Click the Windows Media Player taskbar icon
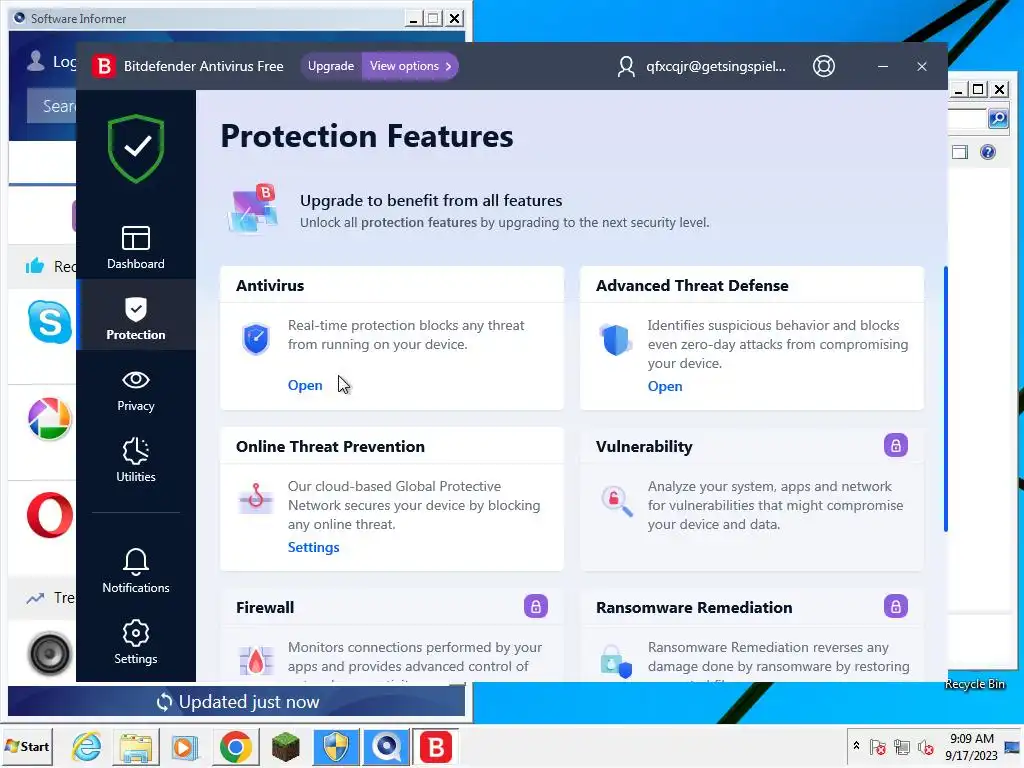This screenshot has width=1024, height=768. click(185, 746)
